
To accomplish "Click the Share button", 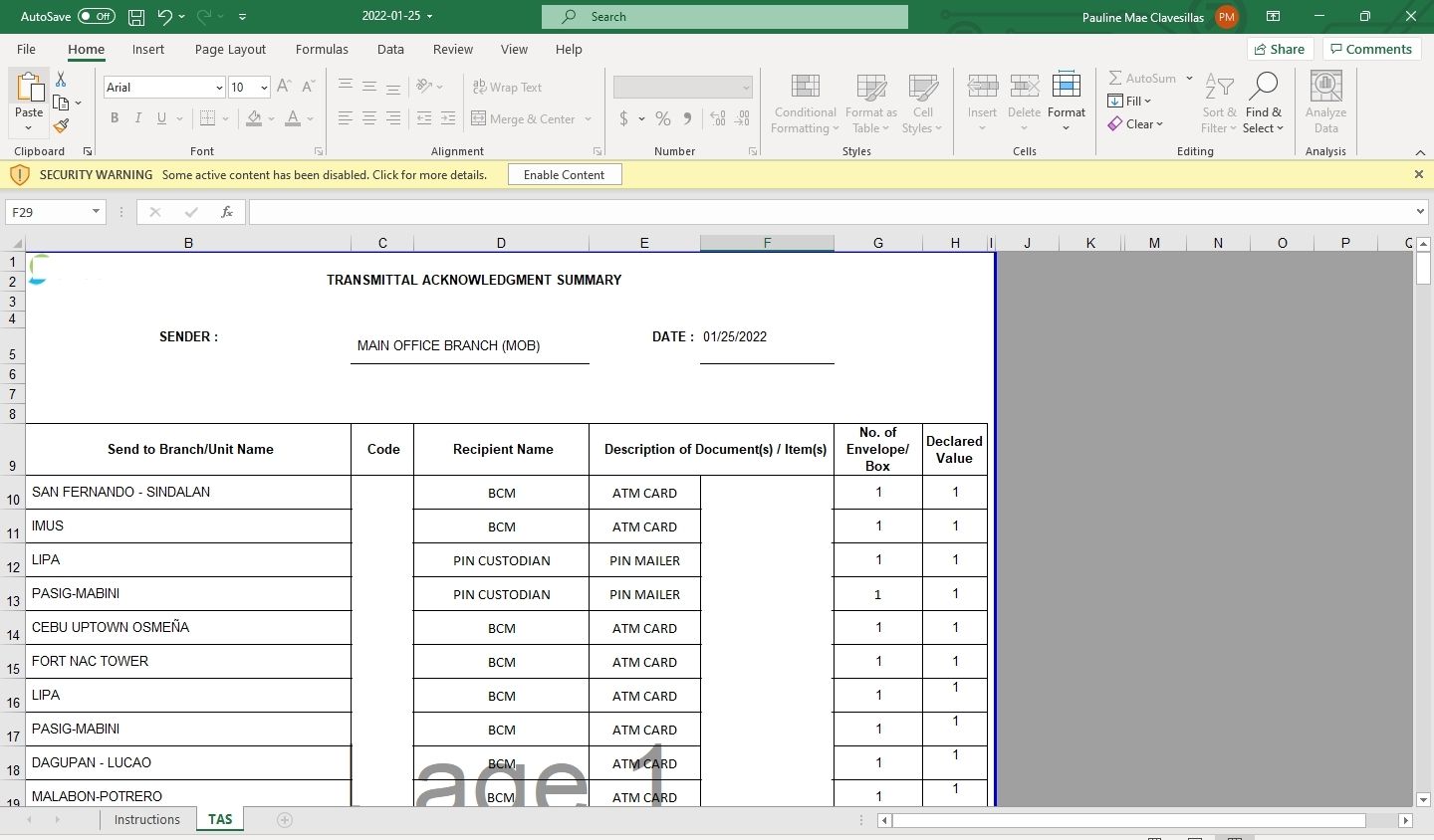I will point(1280,49).
